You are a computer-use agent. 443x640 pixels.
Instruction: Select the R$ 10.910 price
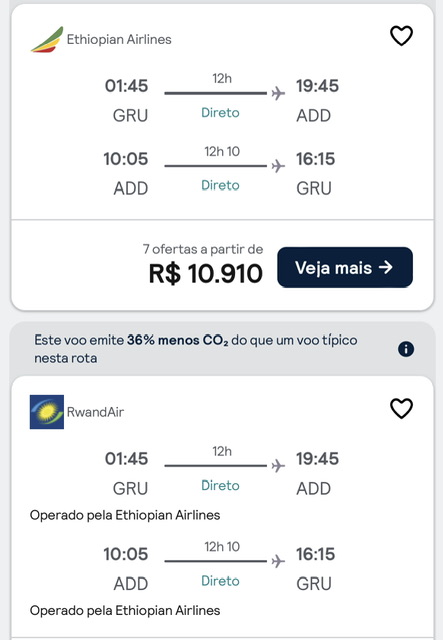(205, 273)
